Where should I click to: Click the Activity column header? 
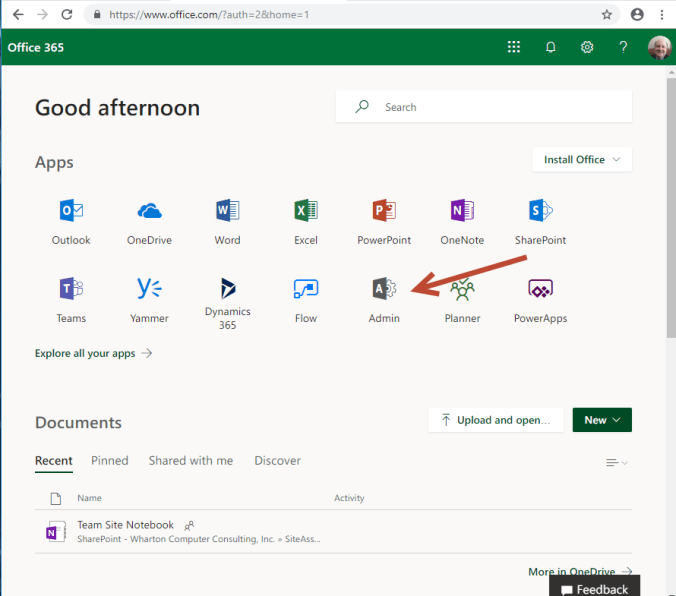coord(349,498)
